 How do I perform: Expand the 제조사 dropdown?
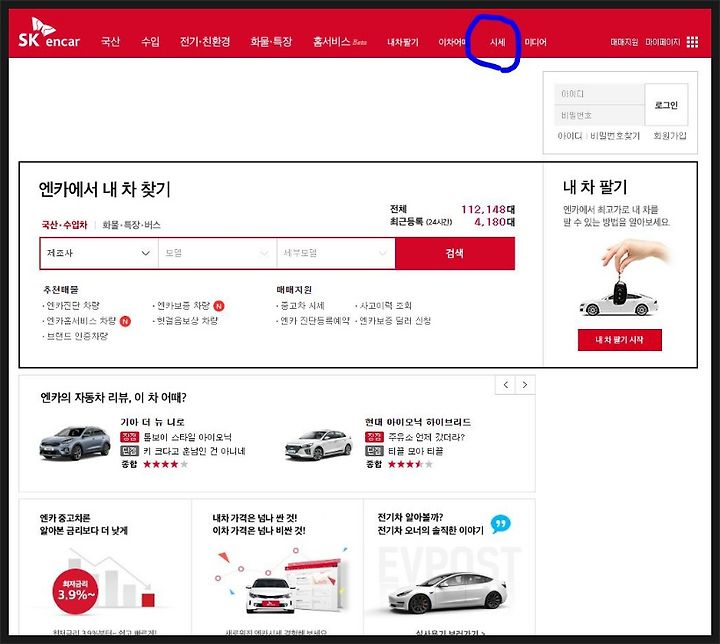[99, 253]
